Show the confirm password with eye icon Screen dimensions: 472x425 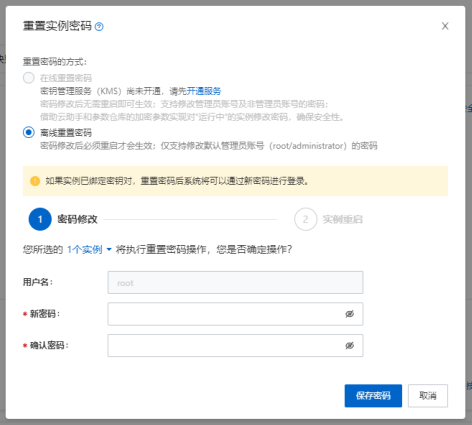coord(349,345)
